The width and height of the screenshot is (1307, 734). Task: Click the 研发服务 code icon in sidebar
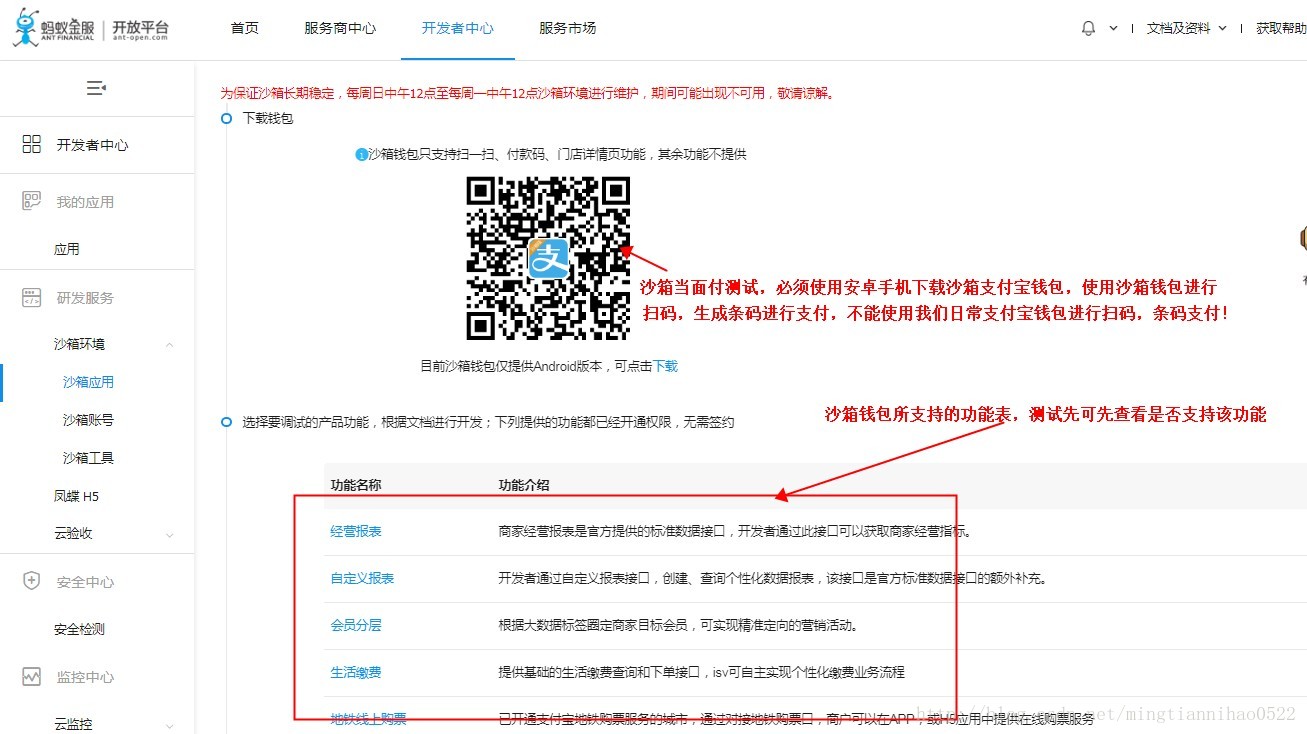(32, 297)
